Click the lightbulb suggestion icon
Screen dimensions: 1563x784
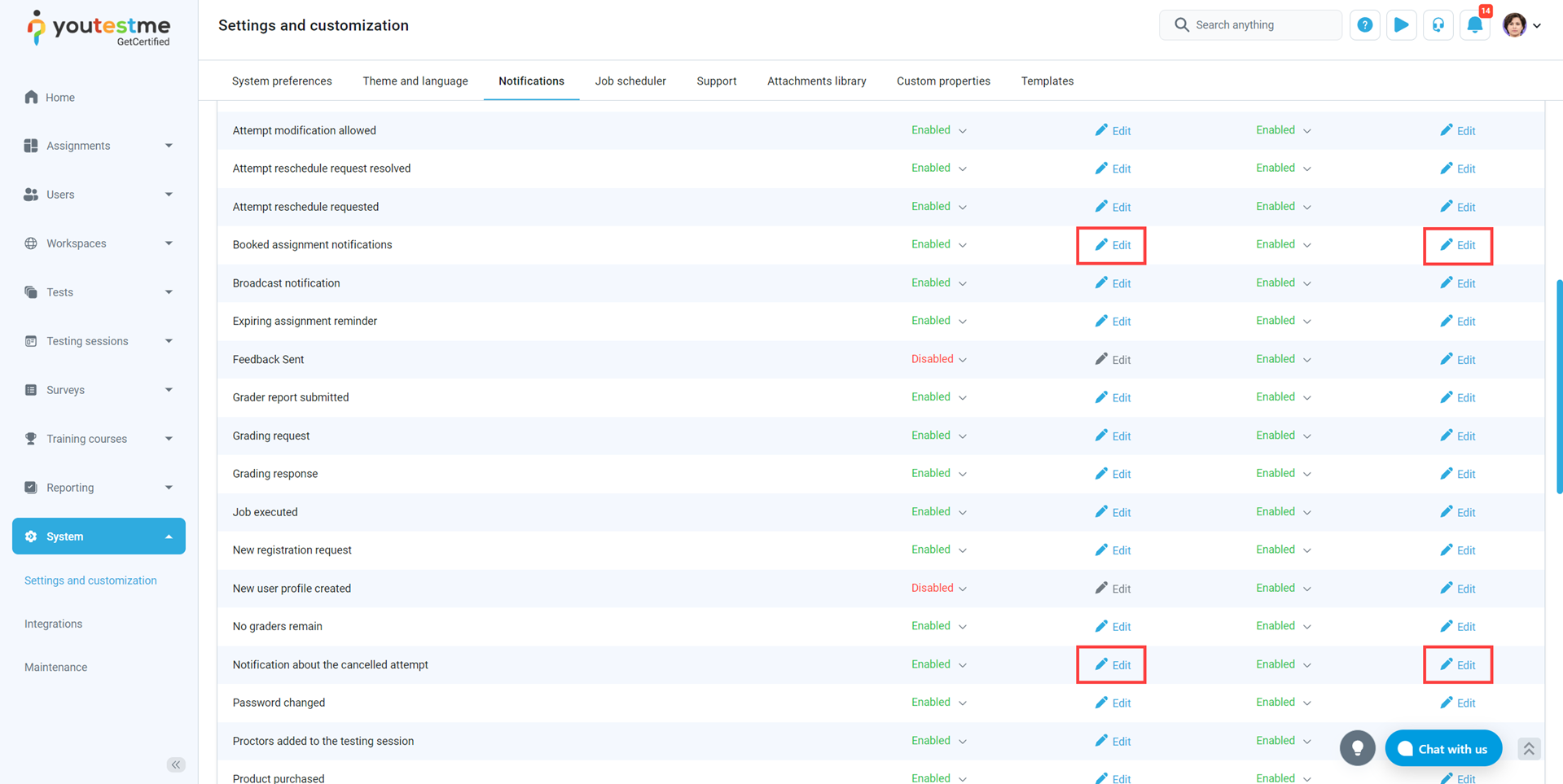pyautogui.click(x=1357, y=748)
